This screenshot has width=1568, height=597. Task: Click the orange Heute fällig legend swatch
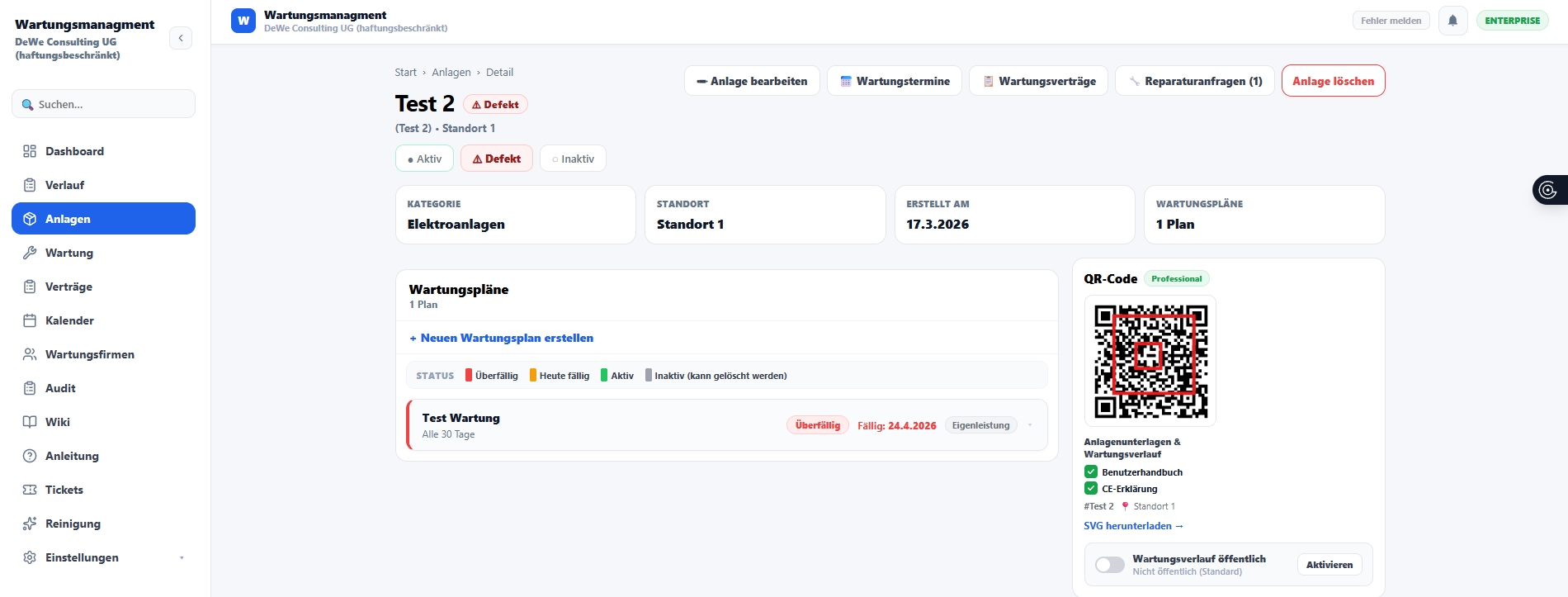(533, 376)
